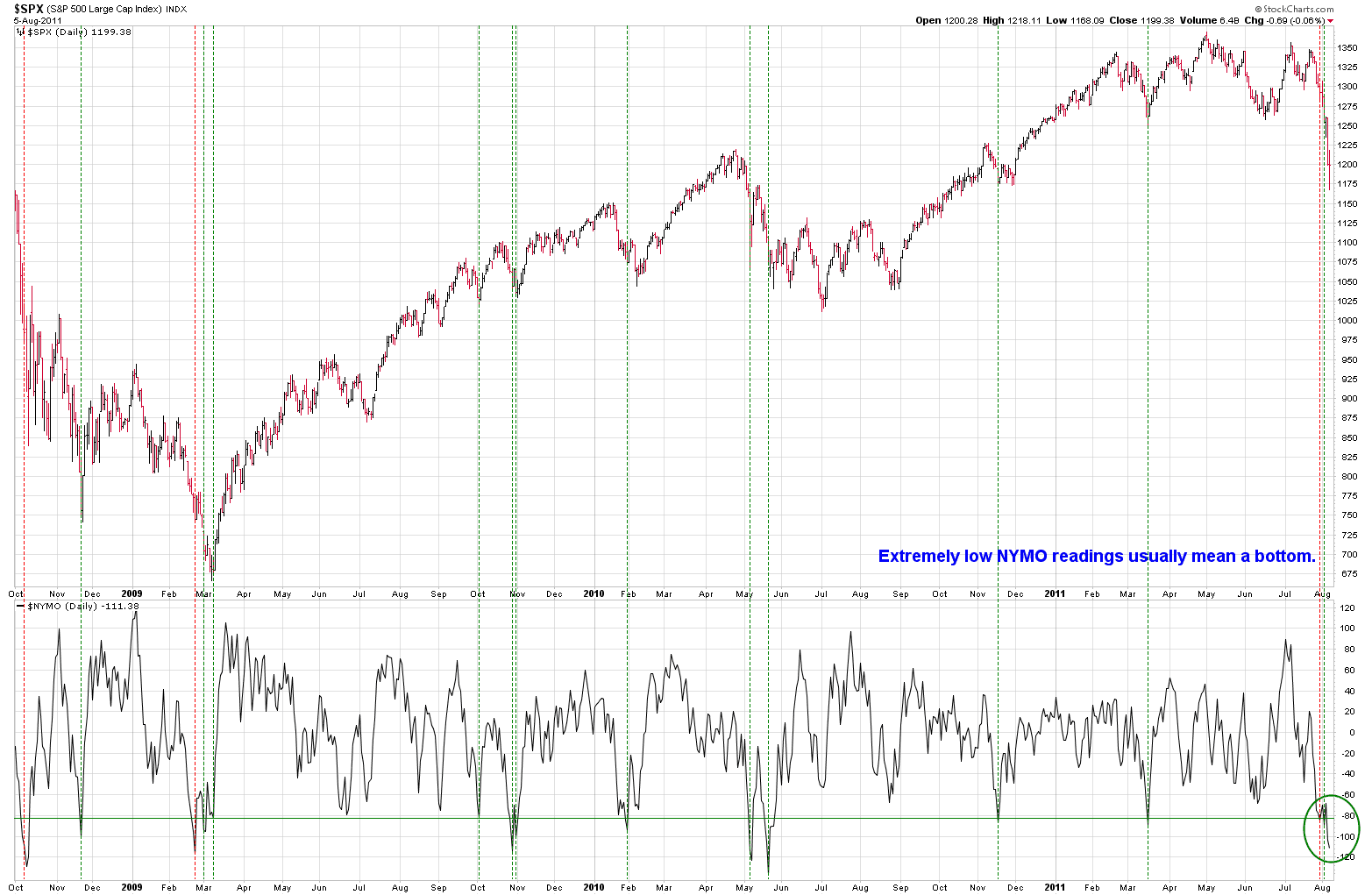
Task: Click the red down-arrow beside Chg value
Action: coord(1330,20)
